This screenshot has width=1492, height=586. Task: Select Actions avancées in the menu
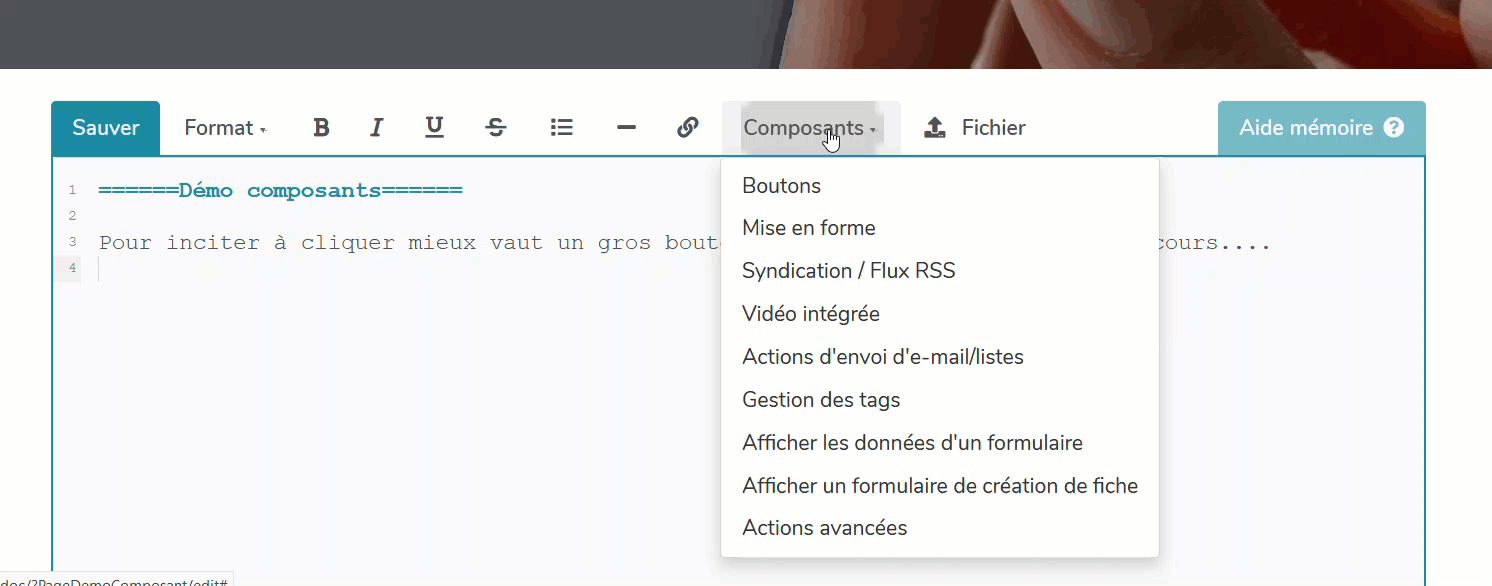coord(824,527)
